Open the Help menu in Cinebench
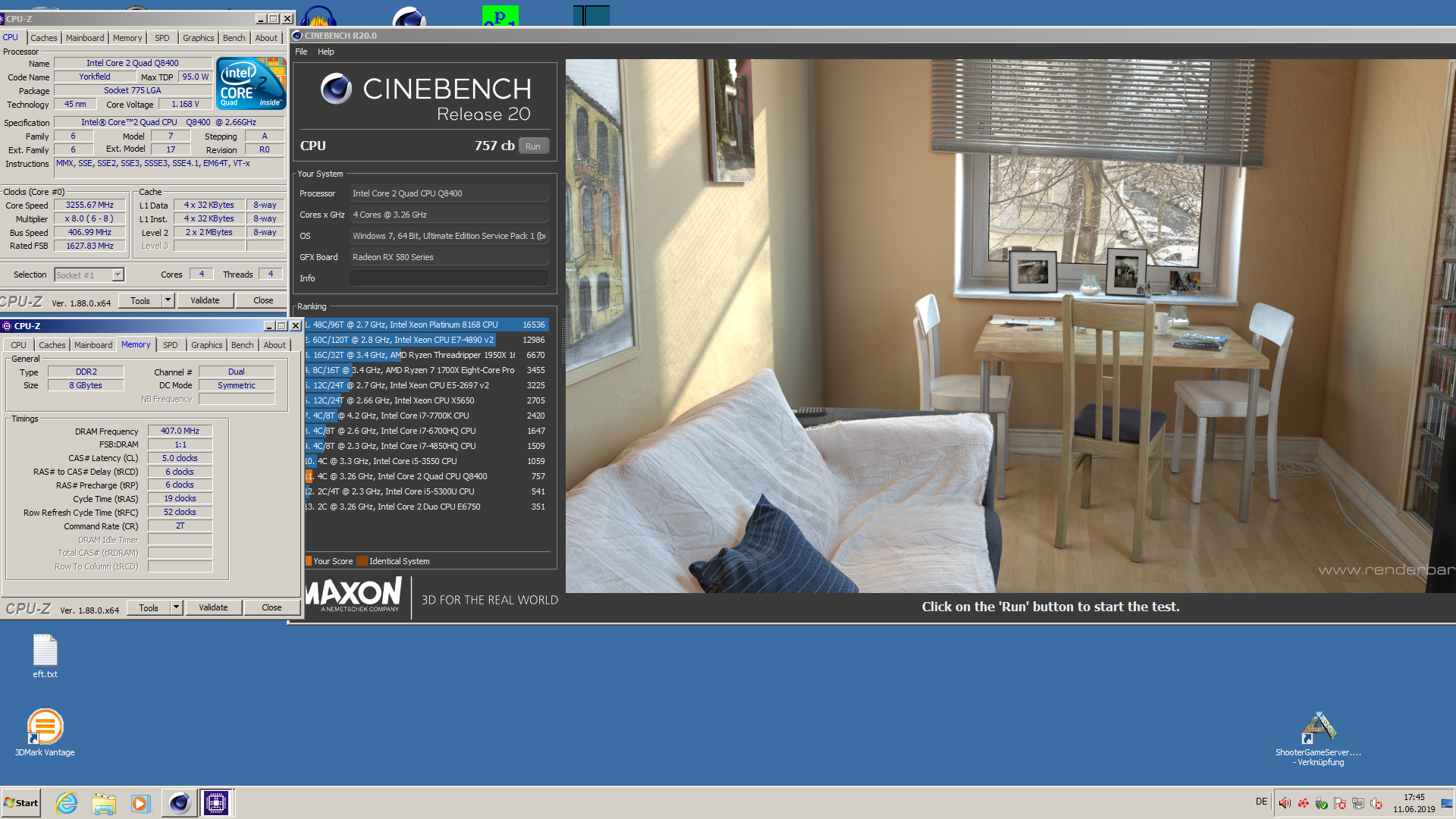The width and height of the screenshot is (1456, 819). click(x=326, y=52)
